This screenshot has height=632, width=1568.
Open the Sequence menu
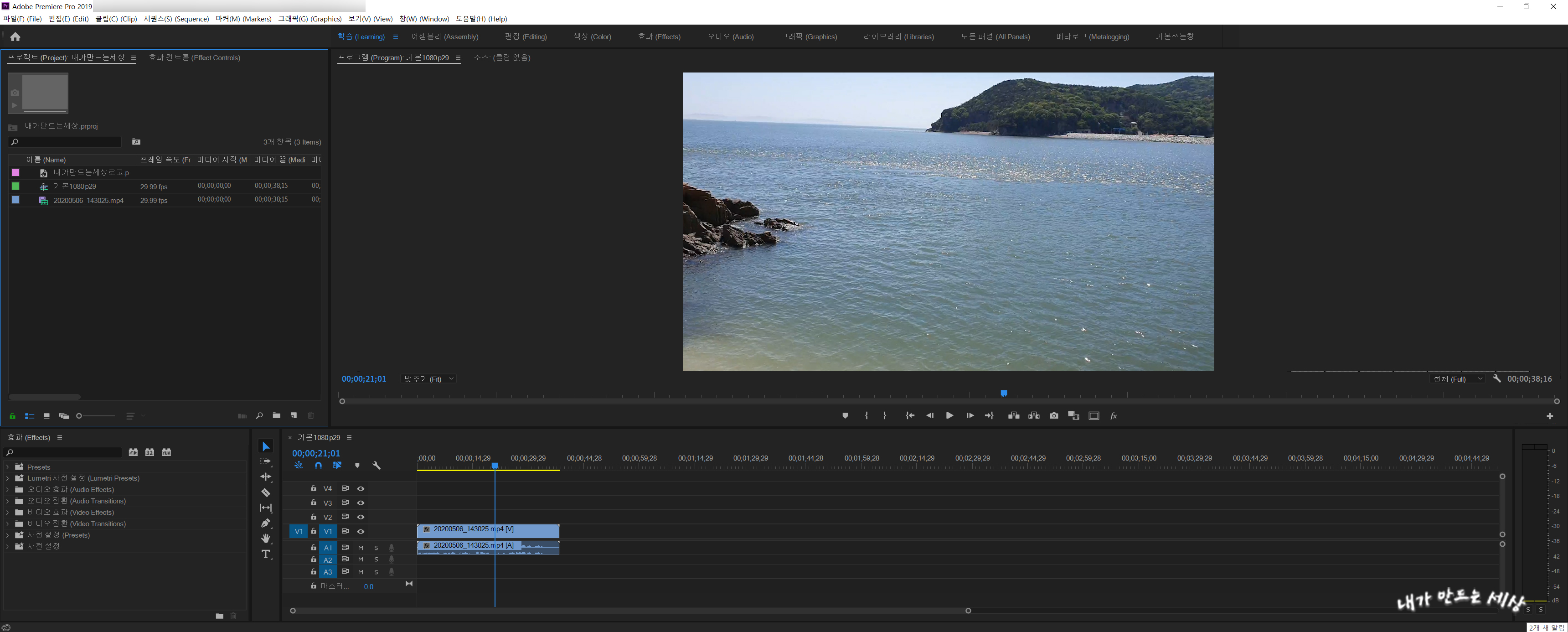click(176, 19)
